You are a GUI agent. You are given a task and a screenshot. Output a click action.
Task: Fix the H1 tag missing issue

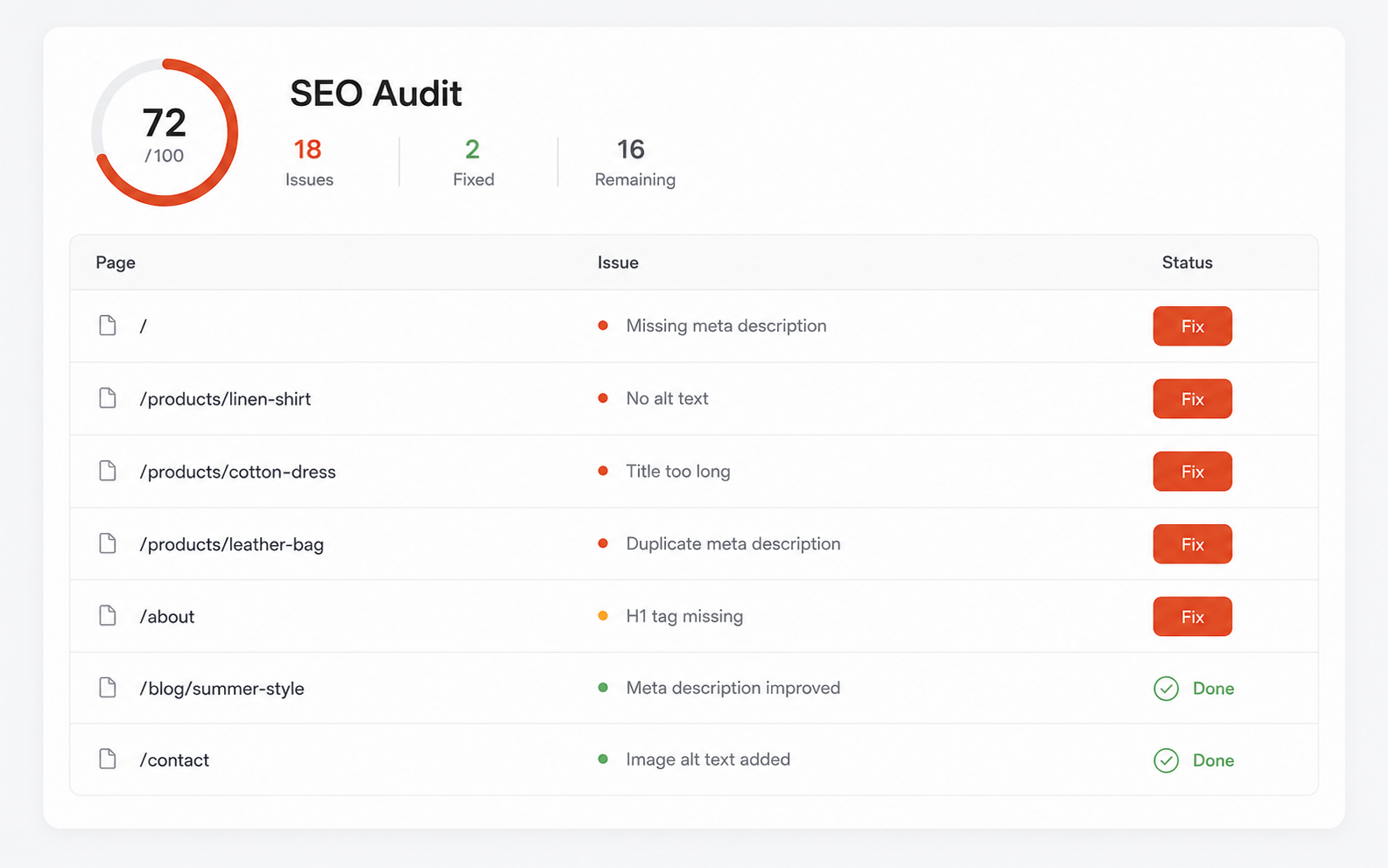tap(1192, 617)
